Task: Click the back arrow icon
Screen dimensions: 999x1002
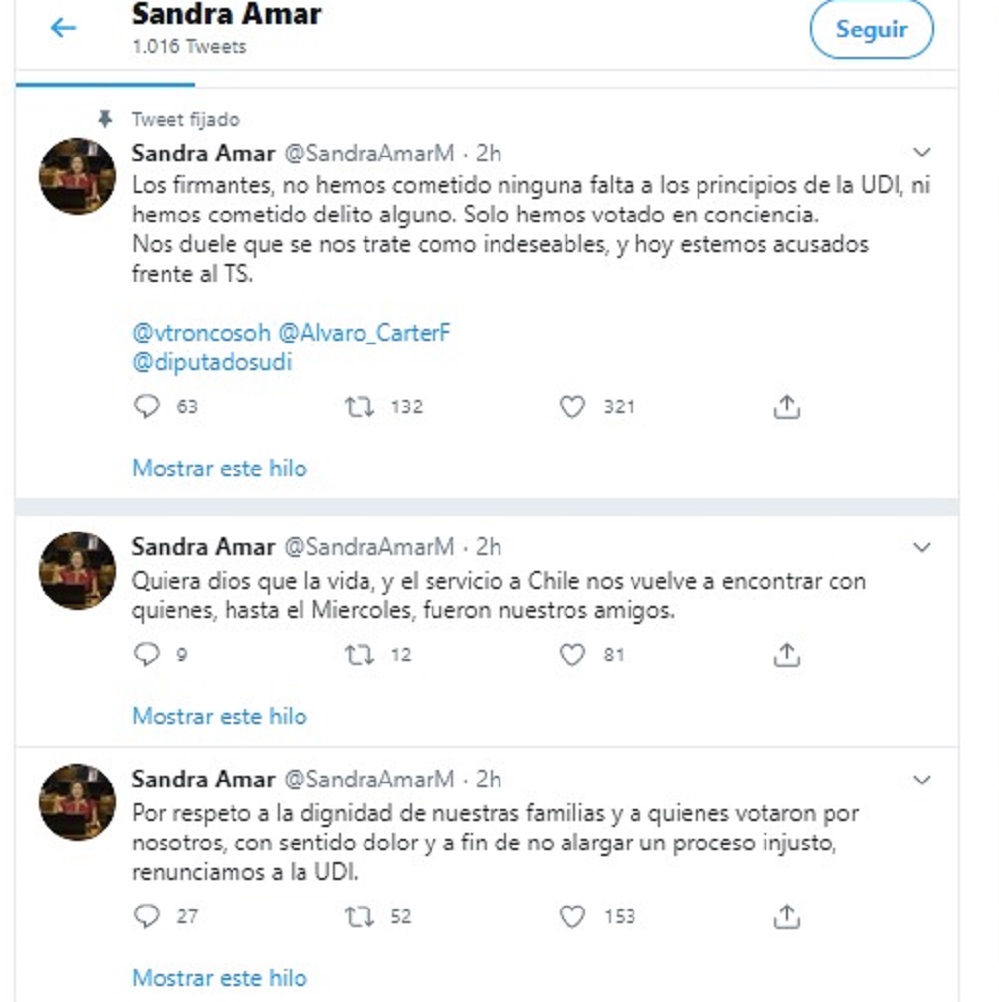Action: 63,28
